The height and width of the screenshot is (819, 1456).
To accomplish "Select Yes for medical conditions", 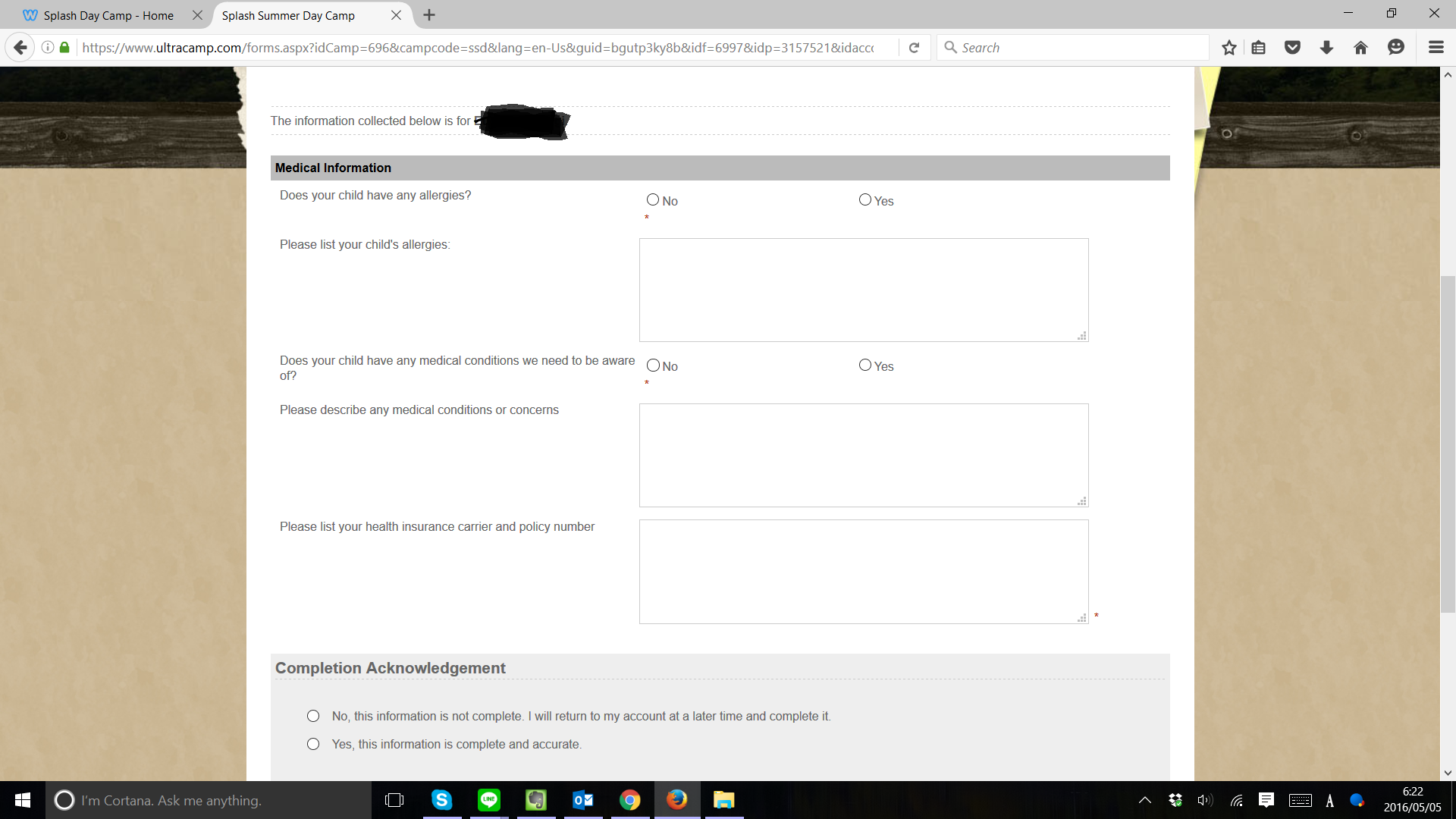I will tap(865, 366).
